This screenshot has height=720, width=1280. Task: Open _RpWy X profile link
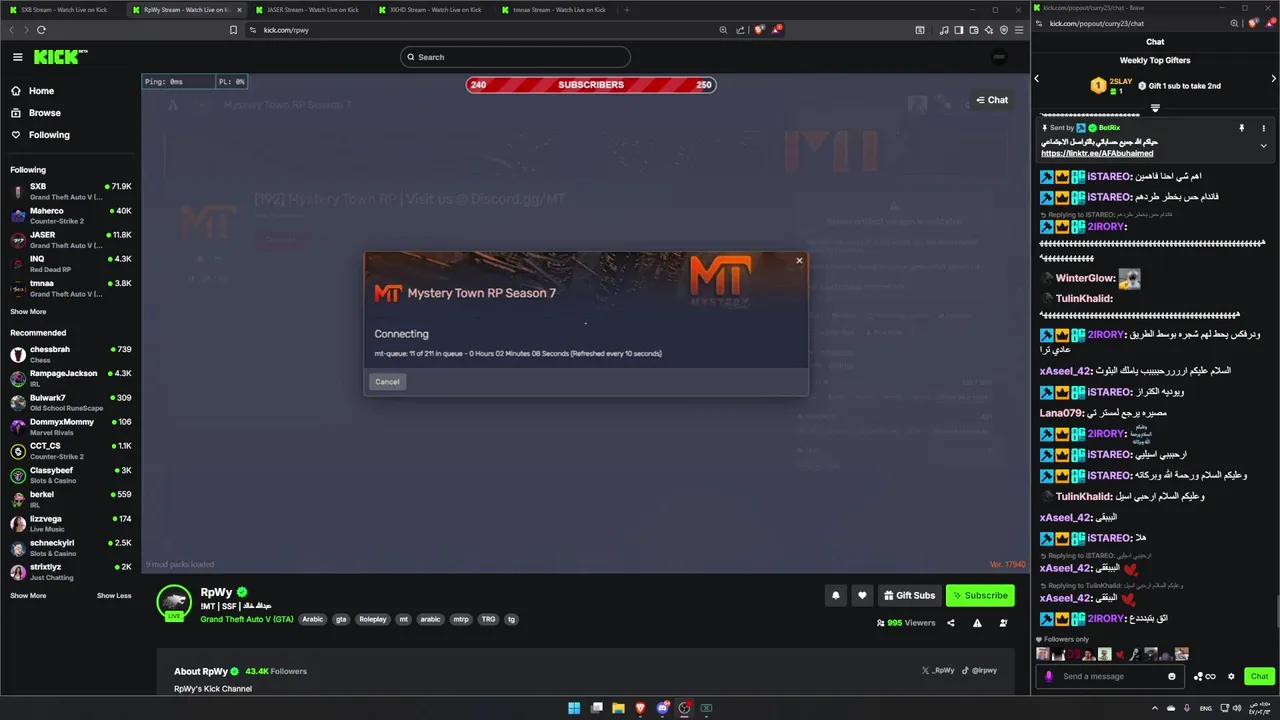click(x=937, y=671)
